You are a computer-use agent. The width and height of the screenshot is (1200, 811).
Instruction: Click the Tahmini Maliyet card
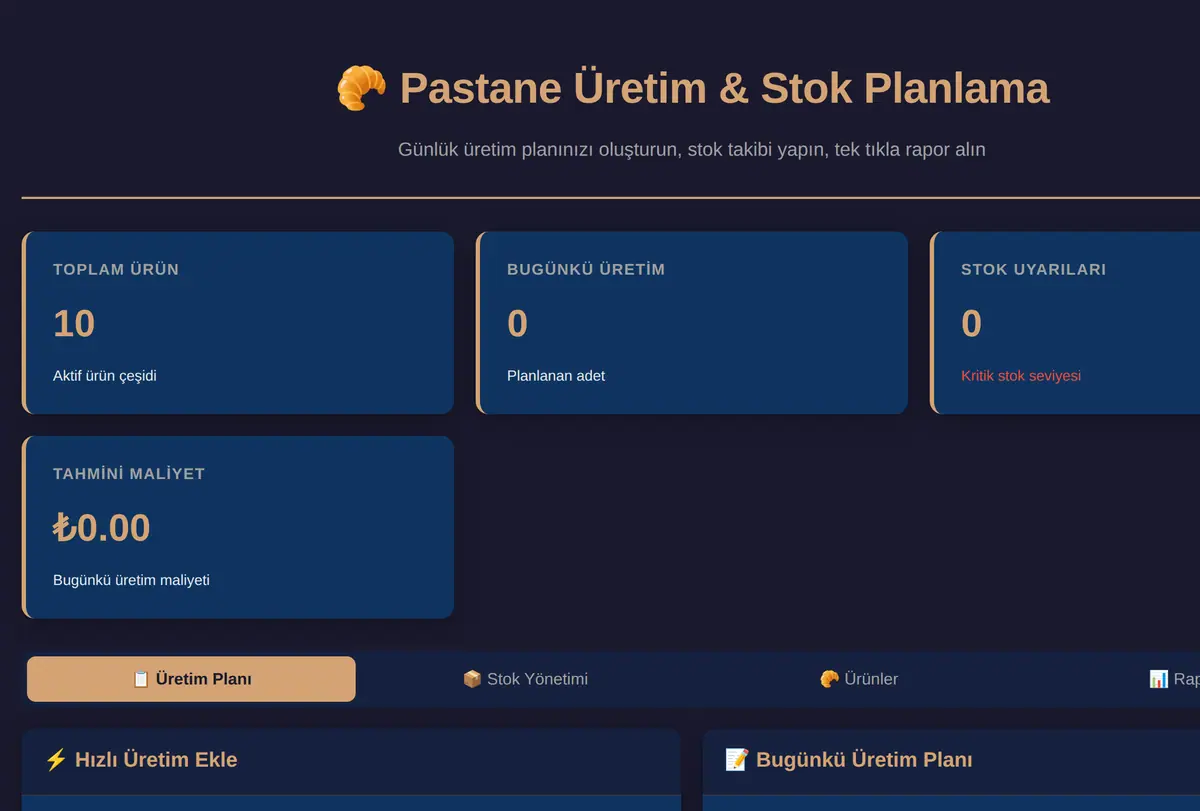(238, 527)
